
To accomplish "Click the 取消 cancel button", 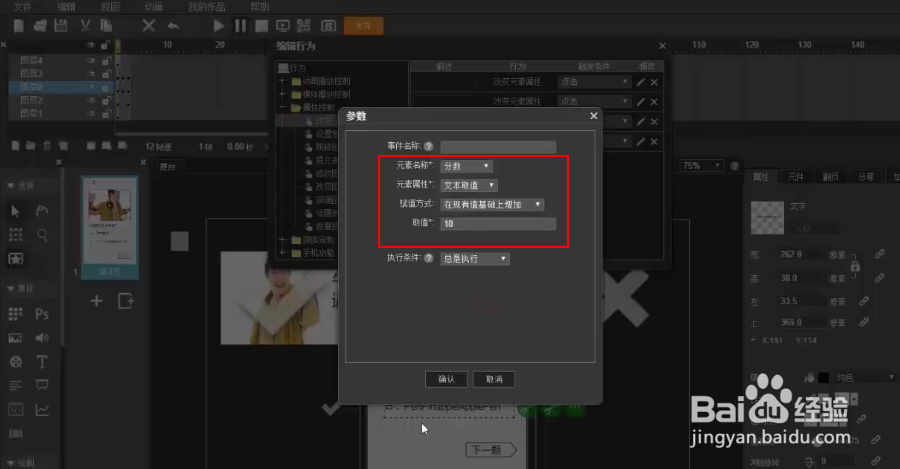I will tap(494, 379).
